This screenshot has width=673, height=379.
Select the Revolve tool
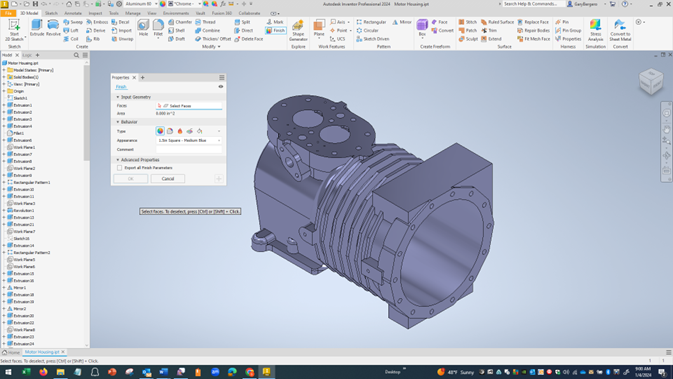point(53,27)
